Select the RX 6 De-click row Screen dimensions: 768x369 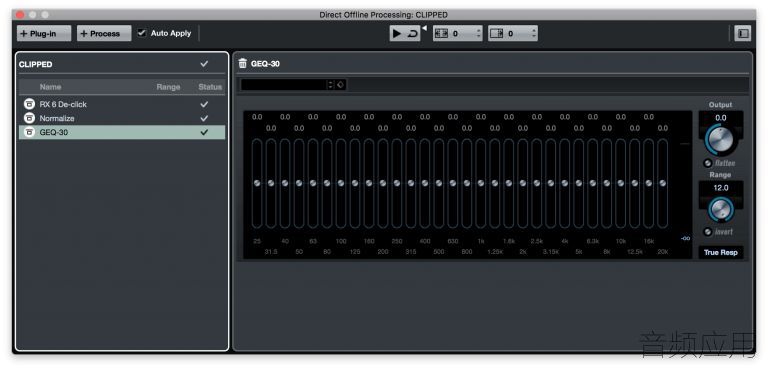pos(122,104)
